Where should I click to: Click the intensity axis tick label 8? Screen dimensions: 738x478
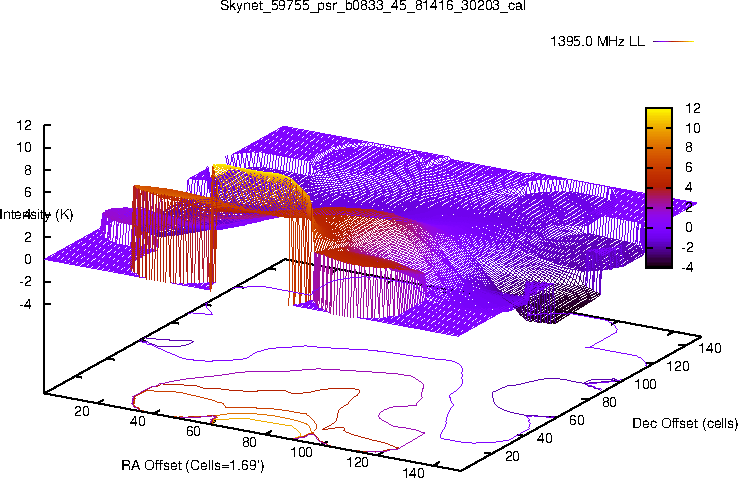28,170
